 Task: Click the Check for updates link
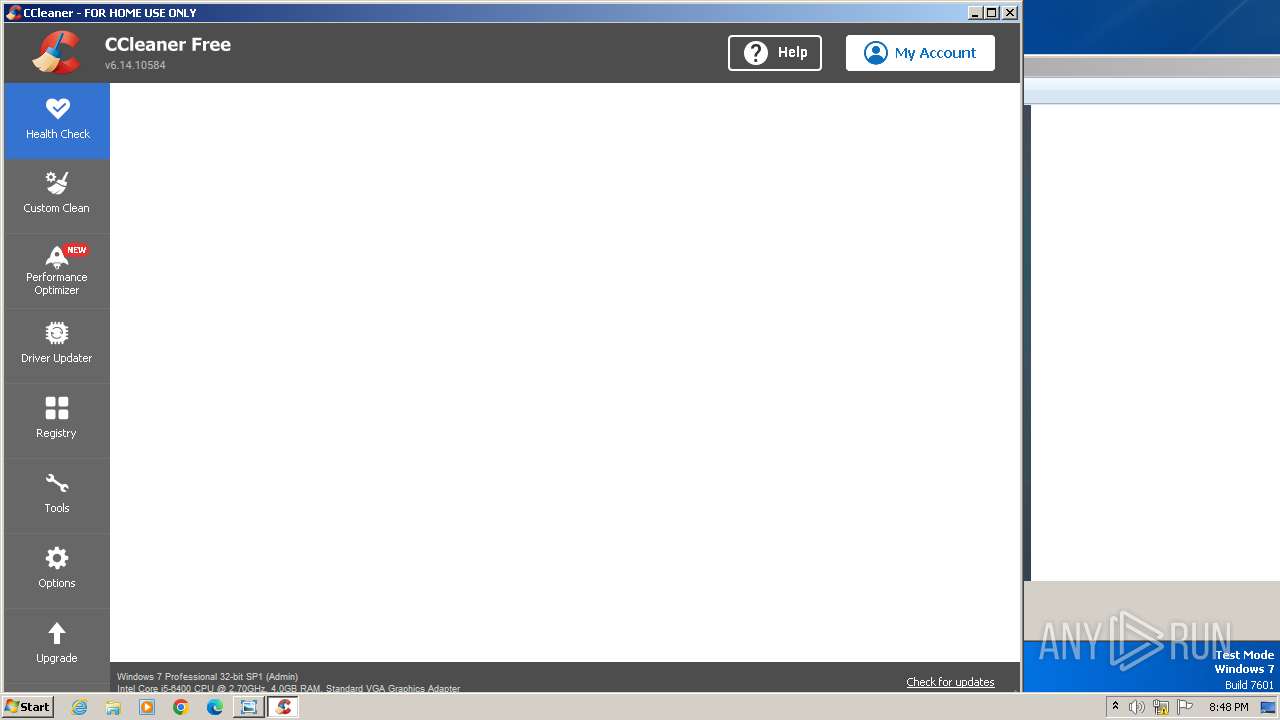(x=950, y=682)
